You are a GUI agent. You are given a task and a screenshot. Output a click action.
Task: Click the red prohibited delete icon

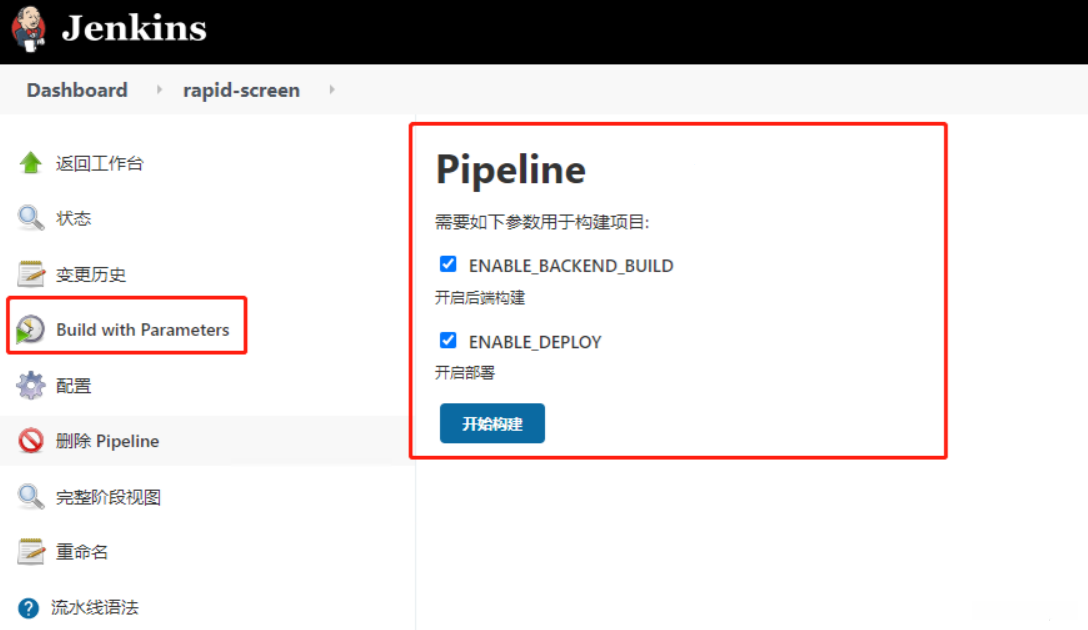coord(31,441)
